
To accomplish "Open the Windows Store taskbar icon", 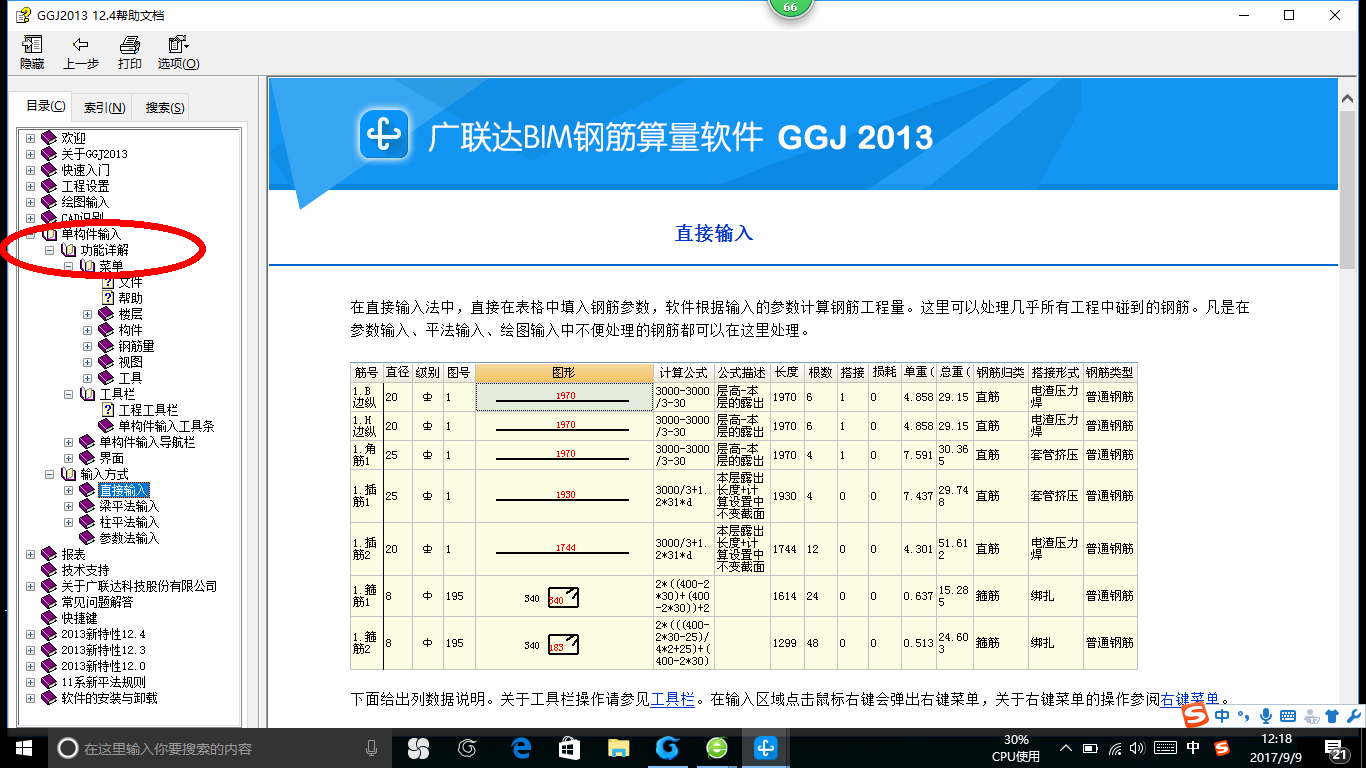I will (x=569, y=748).
